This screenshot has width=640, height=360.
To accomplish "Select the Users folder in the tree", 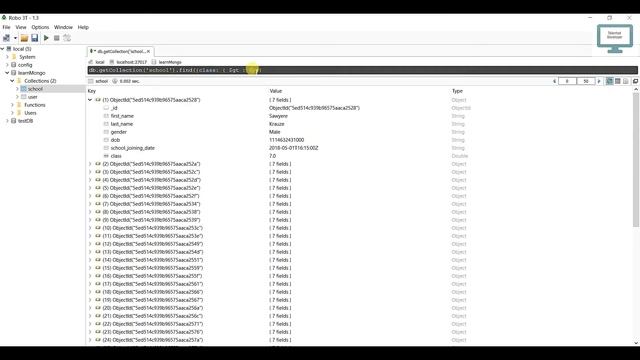I will (30, 113).
